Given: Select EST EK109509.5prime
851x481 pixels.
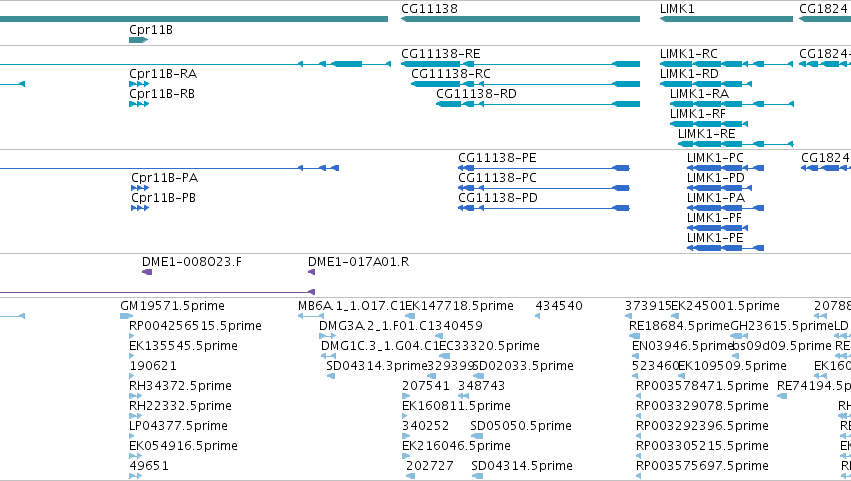Looking at the screenshot, I should click(732, 366).
